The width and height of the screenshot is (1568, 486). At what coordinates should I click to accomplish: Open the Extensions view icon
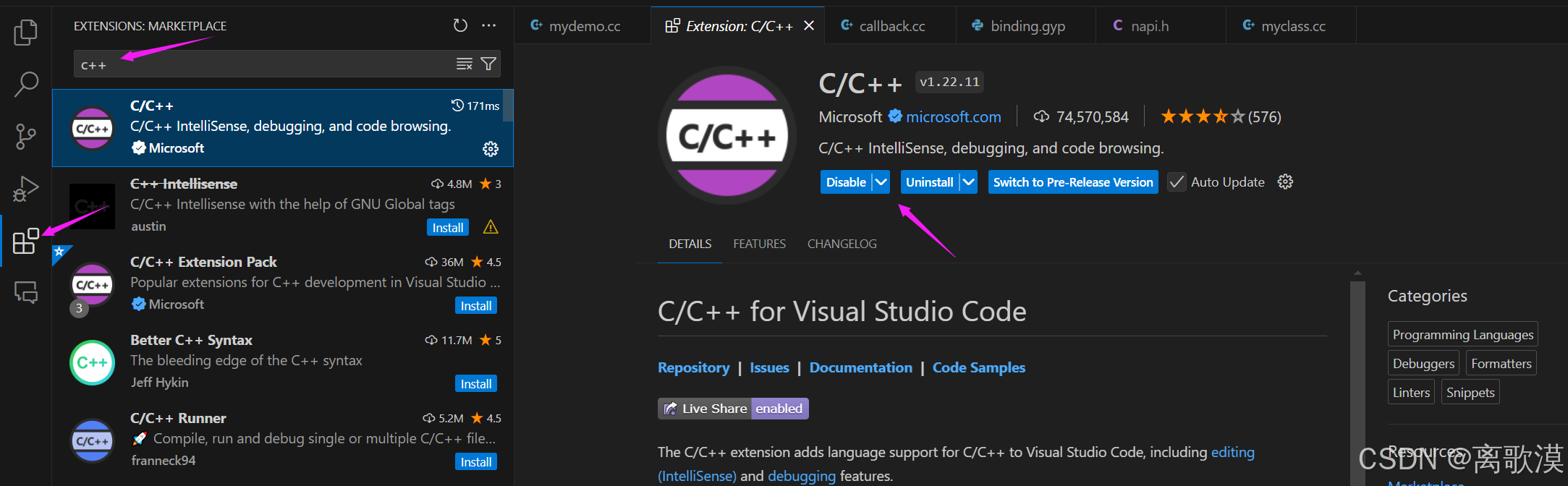coord(26,241)
